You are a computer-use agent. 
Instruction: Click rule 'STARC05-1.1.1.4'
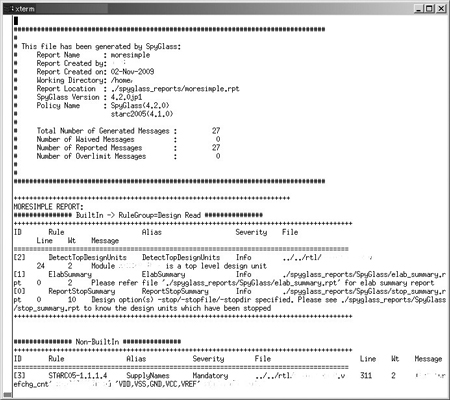(78, 376)
